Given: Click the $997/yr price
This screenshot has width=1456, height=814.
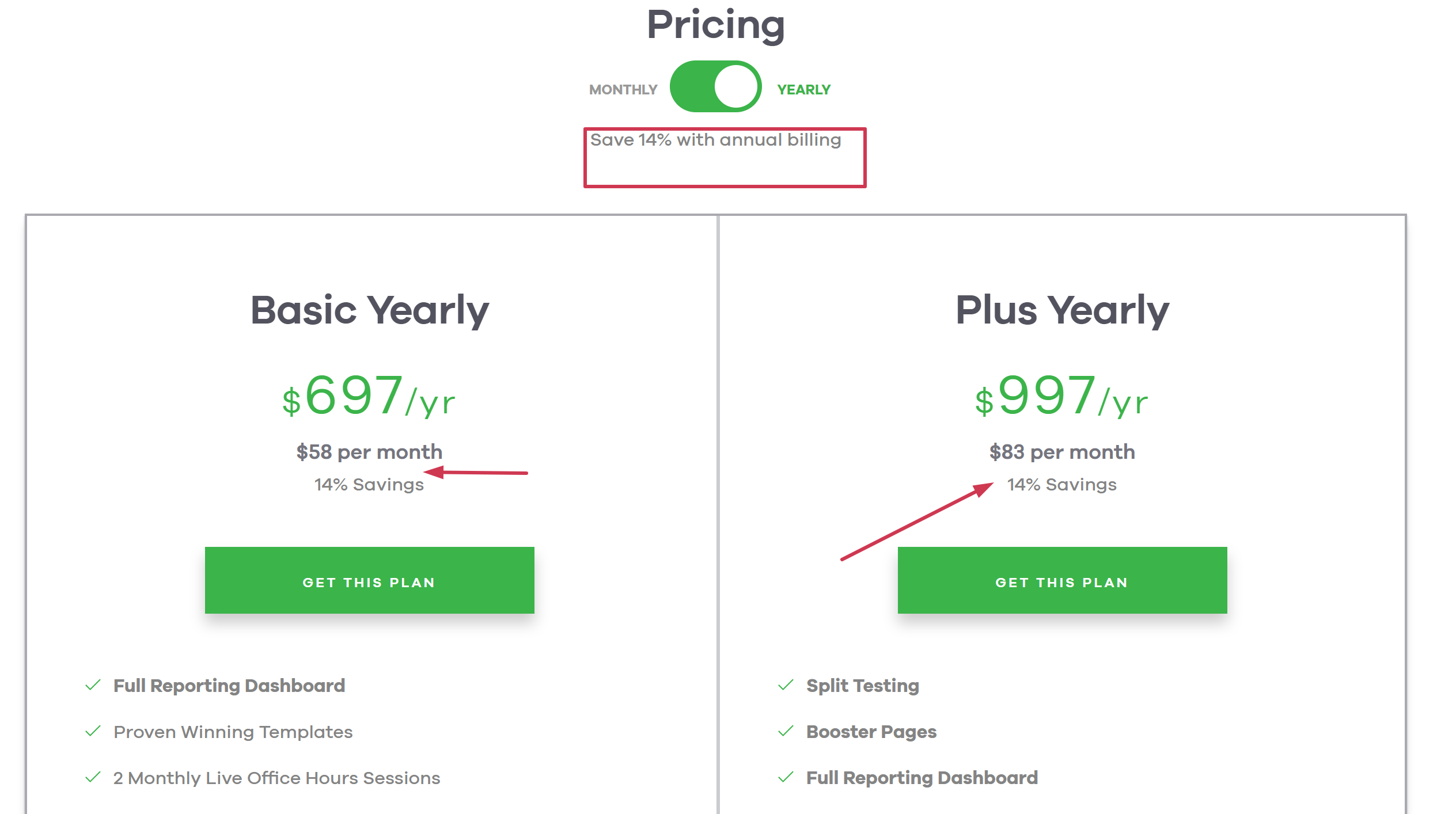Looking at the screenshot, I should pos(1062,396).
